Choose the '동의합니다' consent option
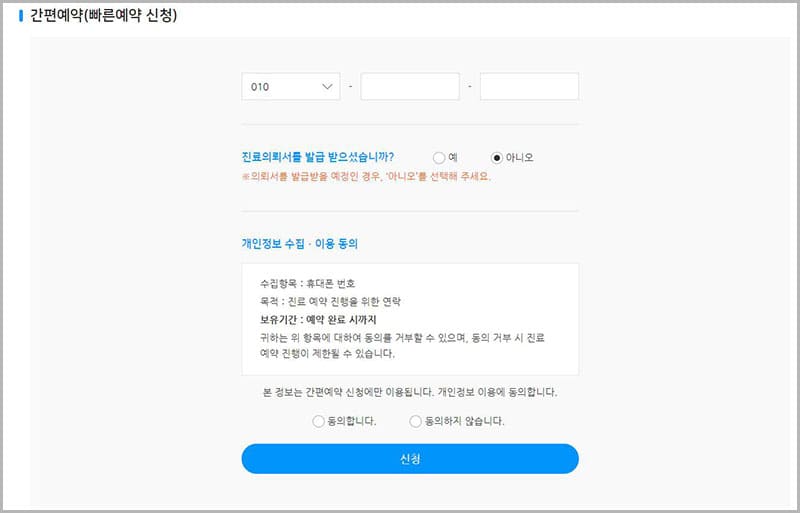 (319, 421)
